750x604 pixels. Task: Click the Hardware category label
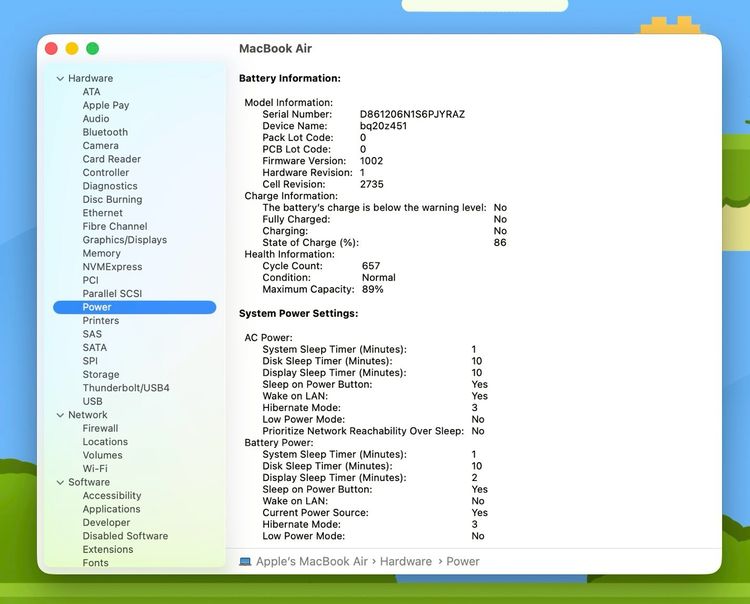(90, 78)
